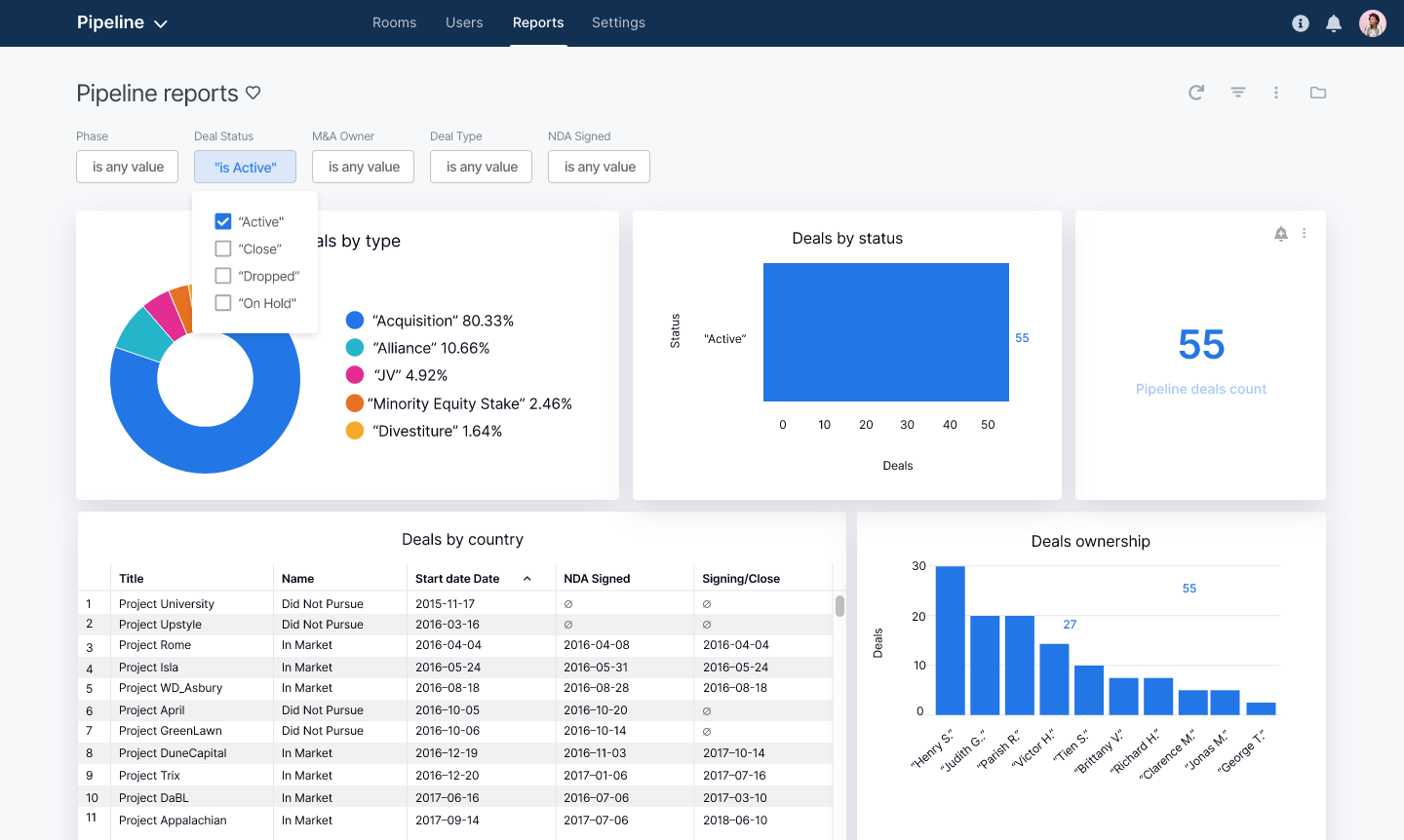Check the "Close" deal status option
The image size is (1404, 840).
pyautogui.click(x=223, y=248)
